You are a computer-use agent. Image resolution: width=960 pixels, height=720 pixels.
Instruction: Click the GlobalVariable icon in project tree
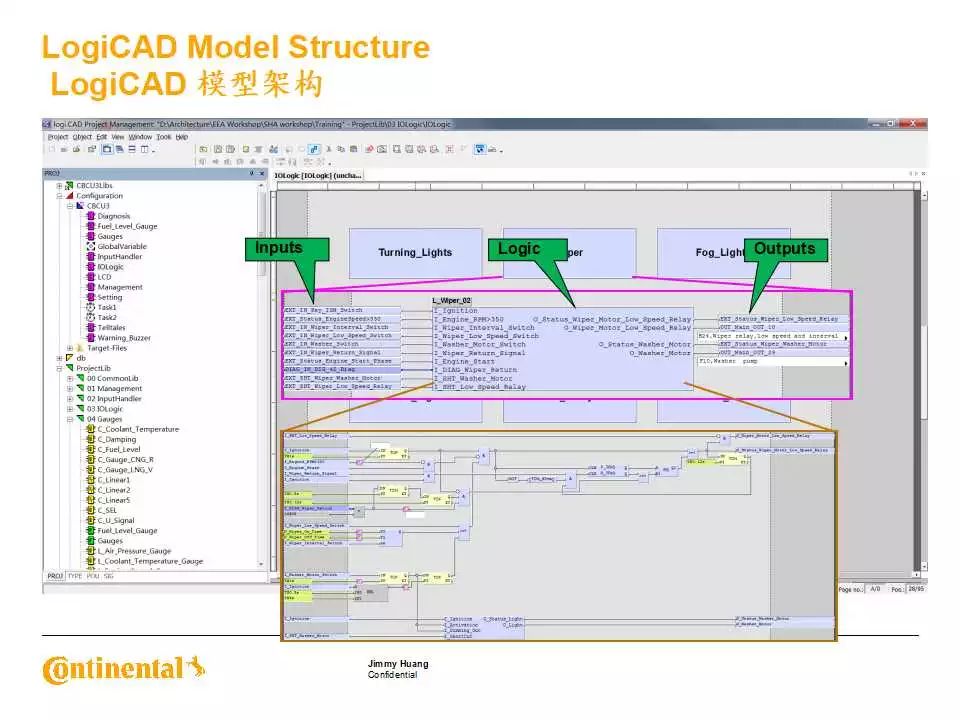[x=90, y=246]
